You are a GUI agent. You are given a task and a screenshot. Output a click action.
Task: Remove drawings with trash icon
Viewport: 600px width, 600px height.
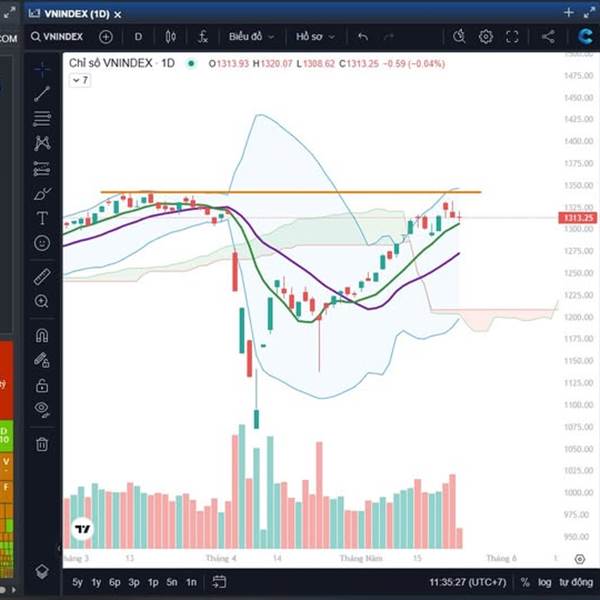pos(42,444)
